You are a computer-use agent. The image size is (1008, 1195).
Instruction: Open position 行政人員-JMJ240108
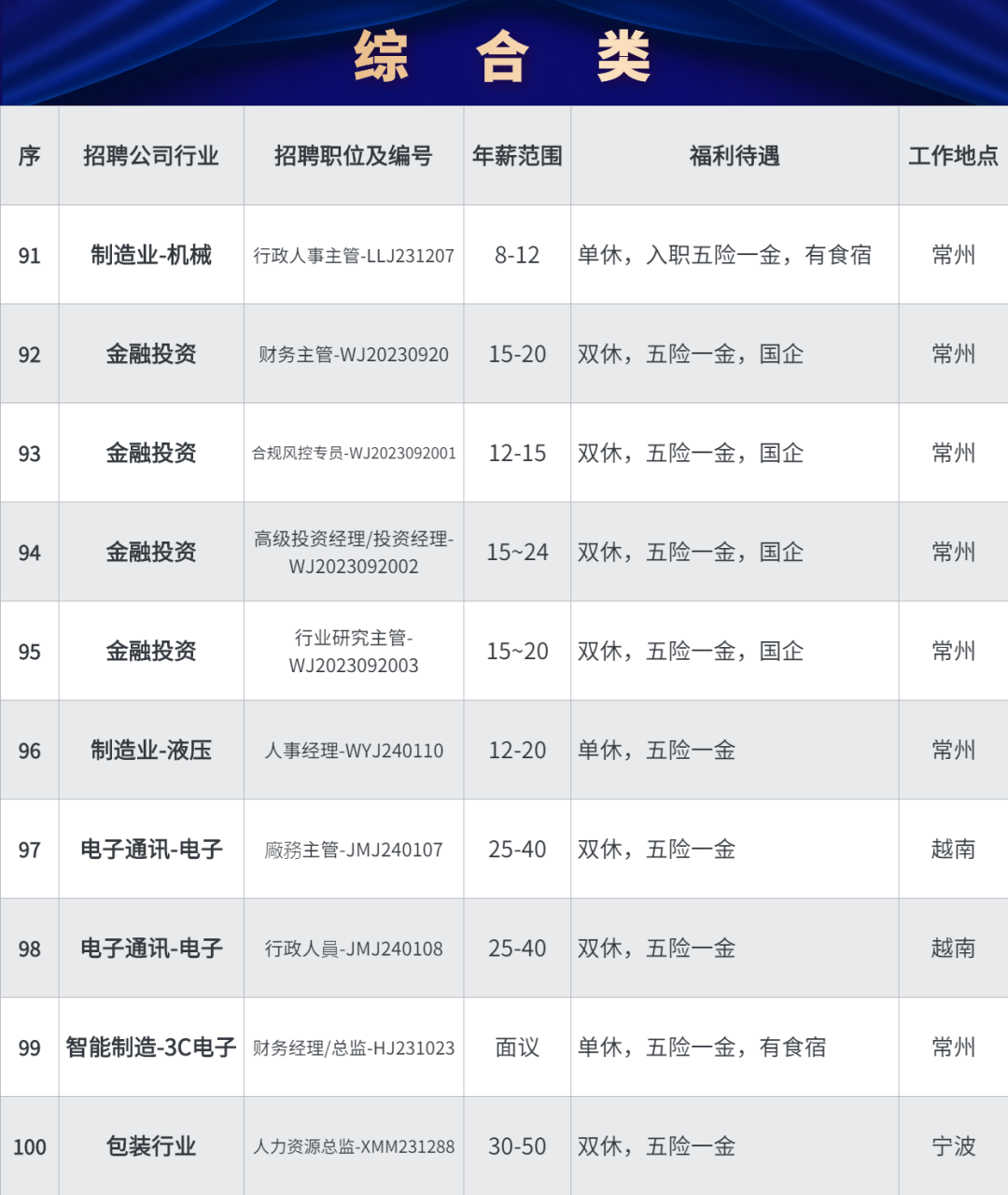tap(354, 949)
